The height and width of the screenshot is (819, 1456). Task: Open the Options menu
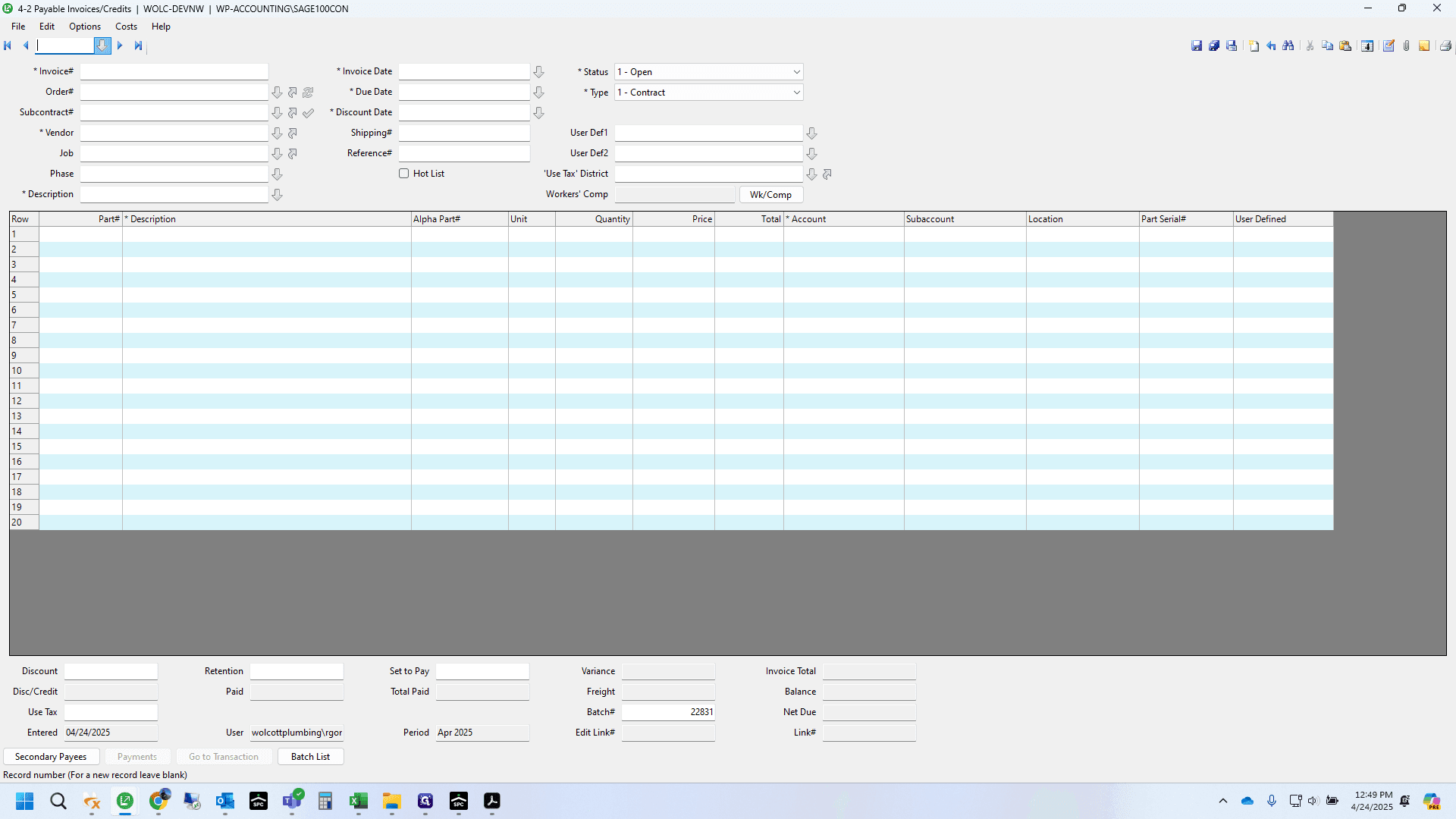85,27
